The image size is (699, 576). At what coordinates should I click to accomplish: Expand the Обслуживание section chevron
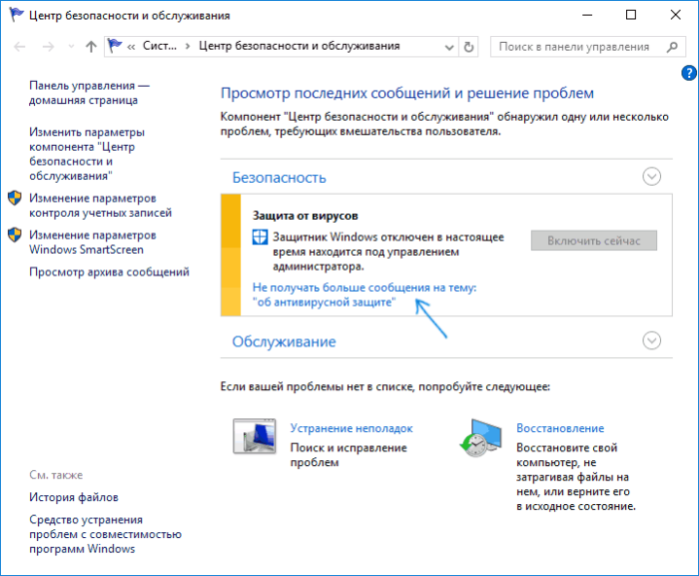pos(652,341)
